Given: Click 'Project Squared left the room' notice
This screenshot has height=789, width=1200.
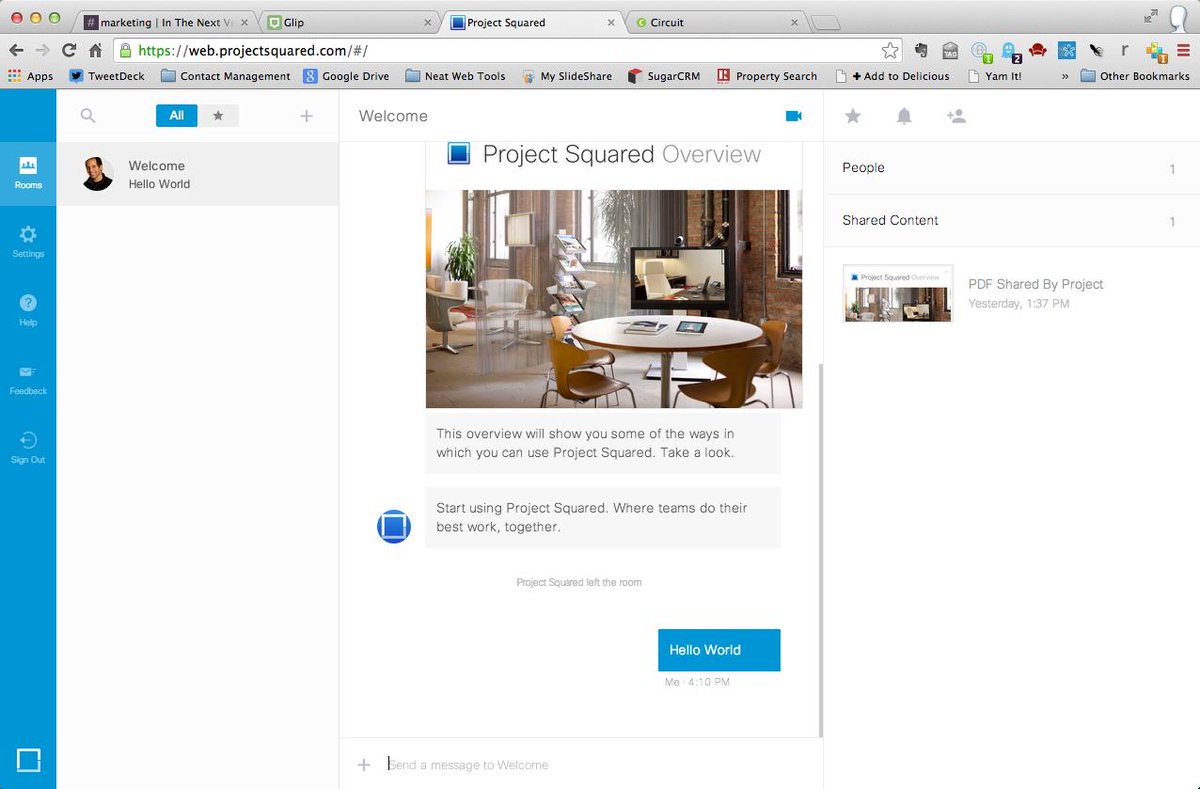Looking at the screenshot, I should pyautogui.click(x=579, y=582).
